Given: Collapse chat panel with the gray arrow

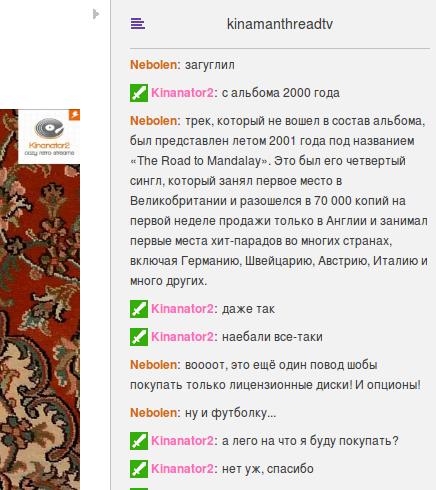Looking at the screenshot, I should (96, 14).
